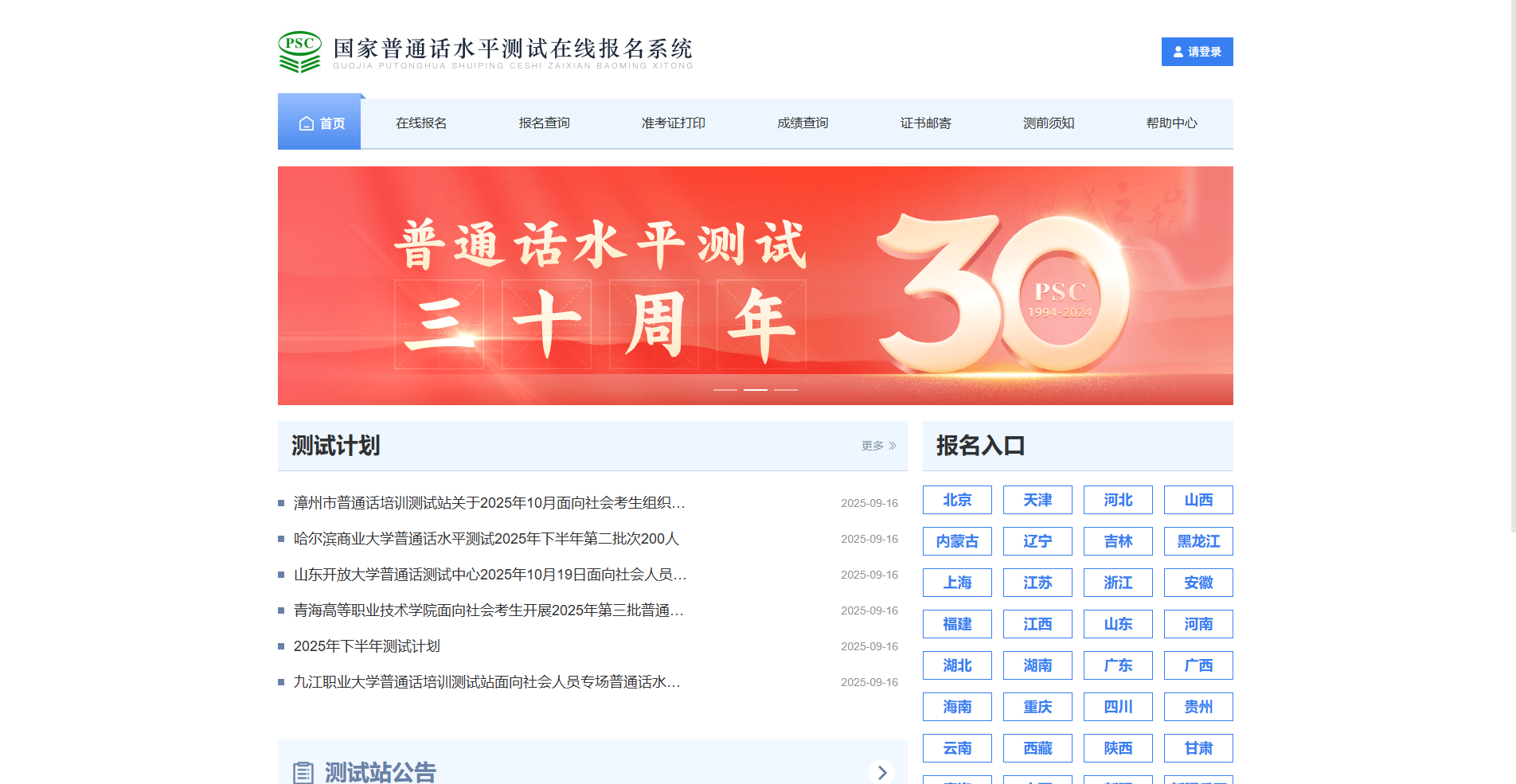Screen dimensions: 1516x784
Task: Open 准考证打印 from the navigation bar
Action: (x=672, y=123)
